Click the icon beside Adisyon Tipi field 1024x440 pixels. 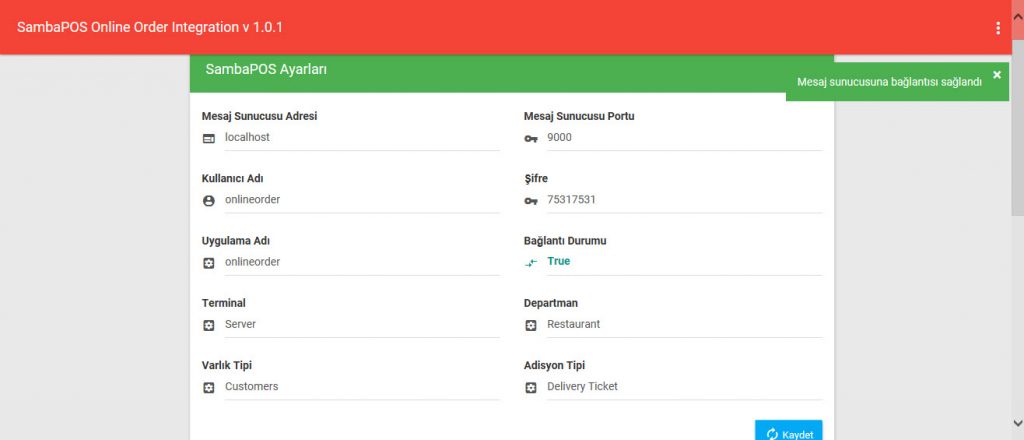pos(531,387)
